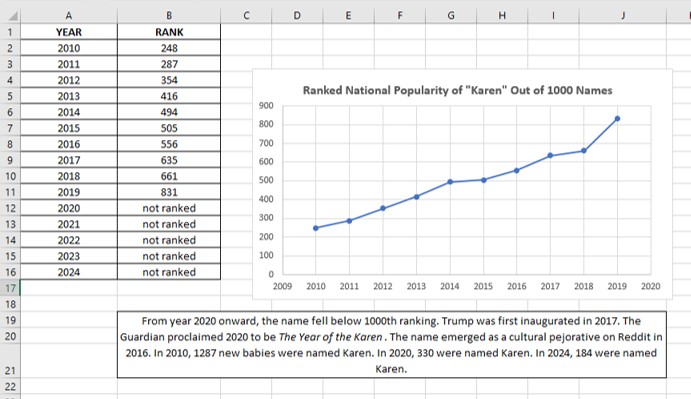Click the rank 831 cell

tap(169, 192)
